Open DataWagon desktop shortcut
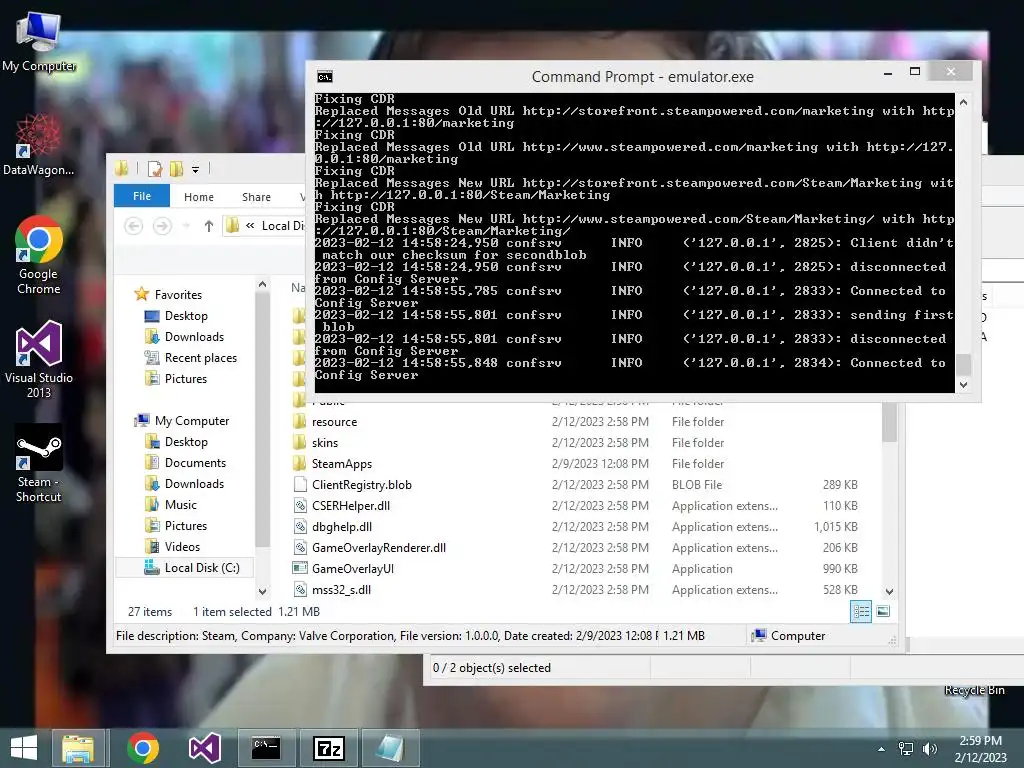 39,145
